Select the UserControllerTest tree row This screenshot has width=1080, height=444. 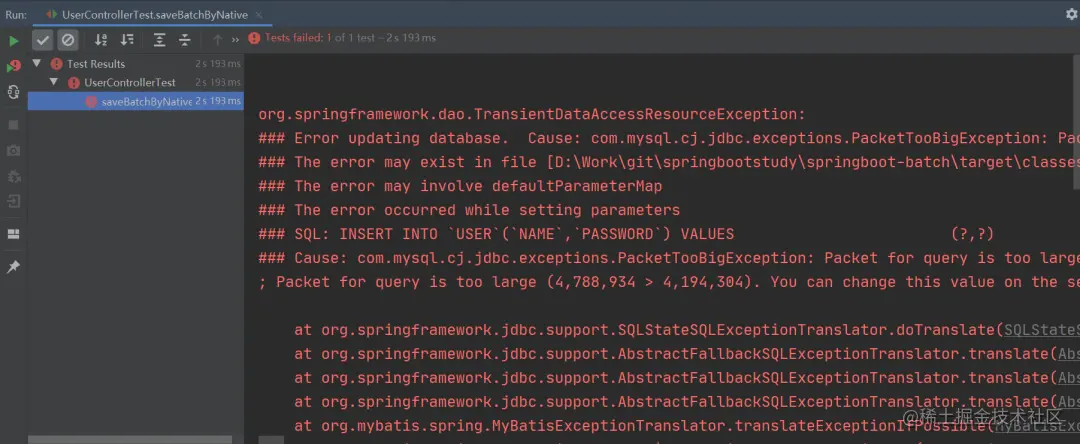pos(136,82)
